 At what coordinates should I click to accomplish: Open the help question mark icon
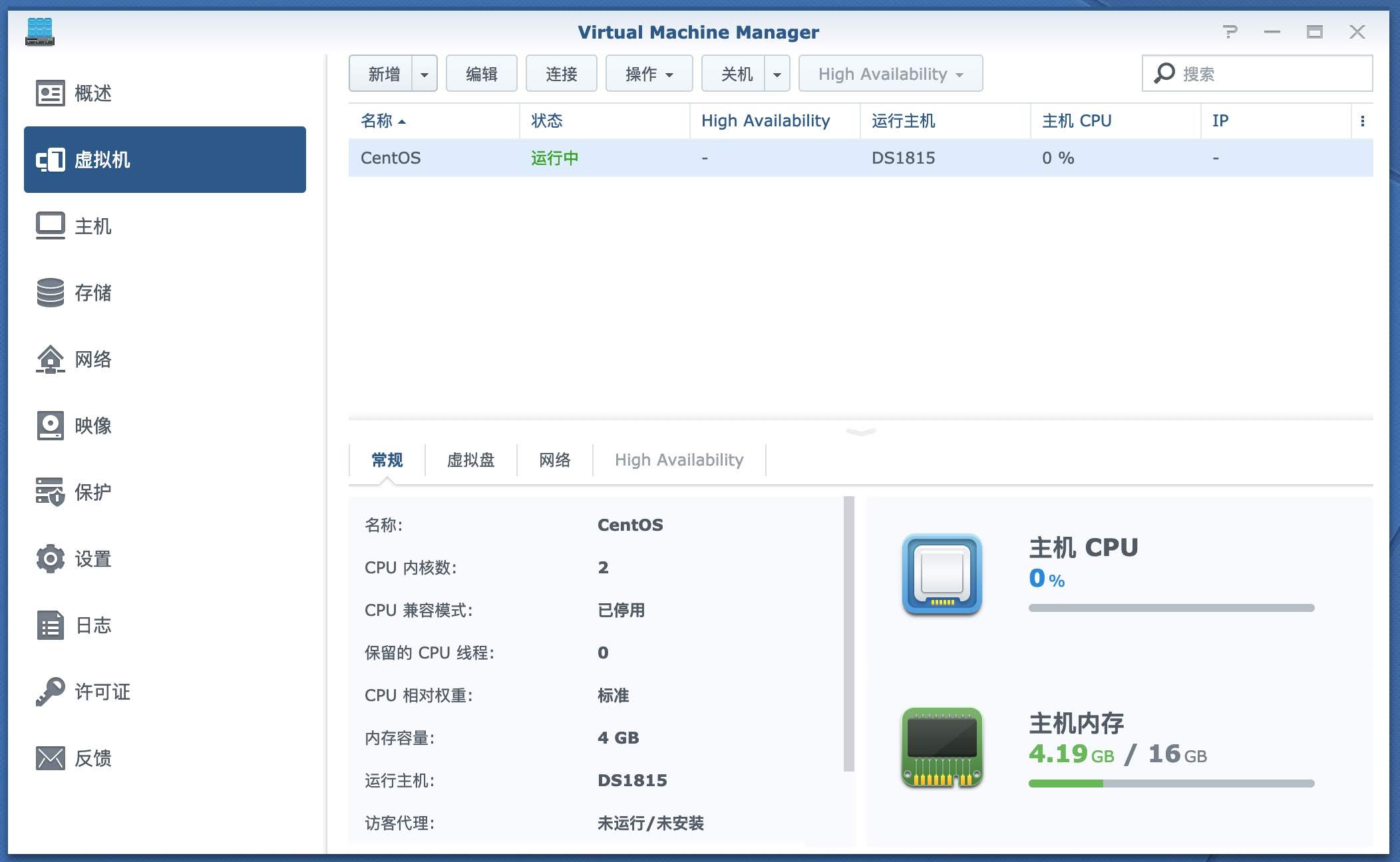tap(1230, 31)
